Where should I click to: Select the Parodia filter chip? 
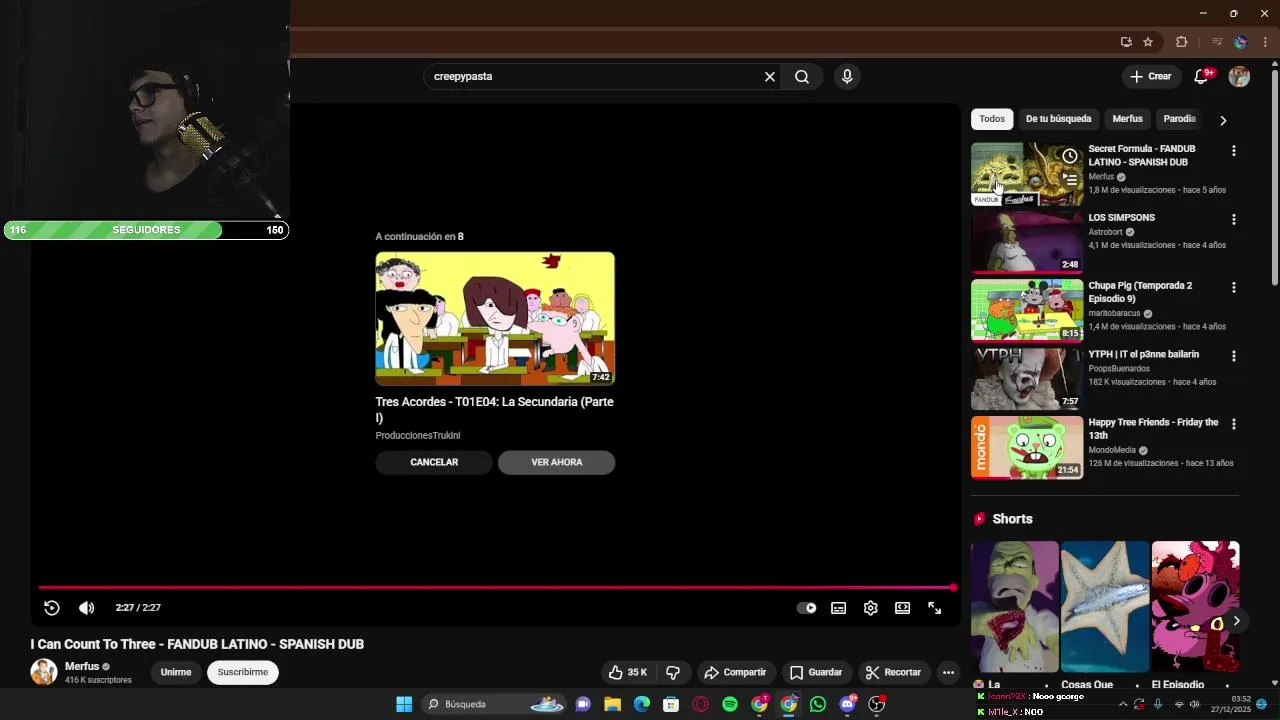[1180, 119]
